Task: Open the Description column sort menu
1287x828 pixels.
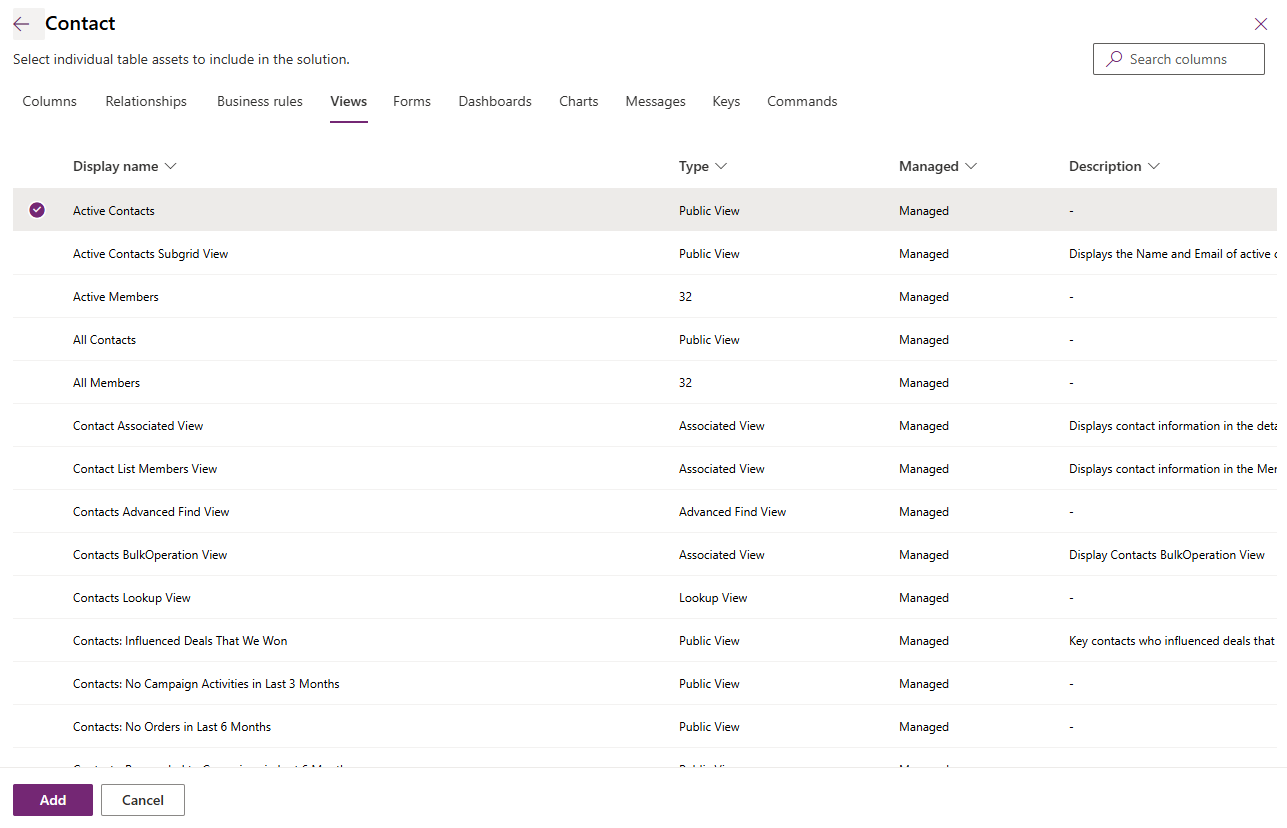Action: click(x=1155, y=166)
